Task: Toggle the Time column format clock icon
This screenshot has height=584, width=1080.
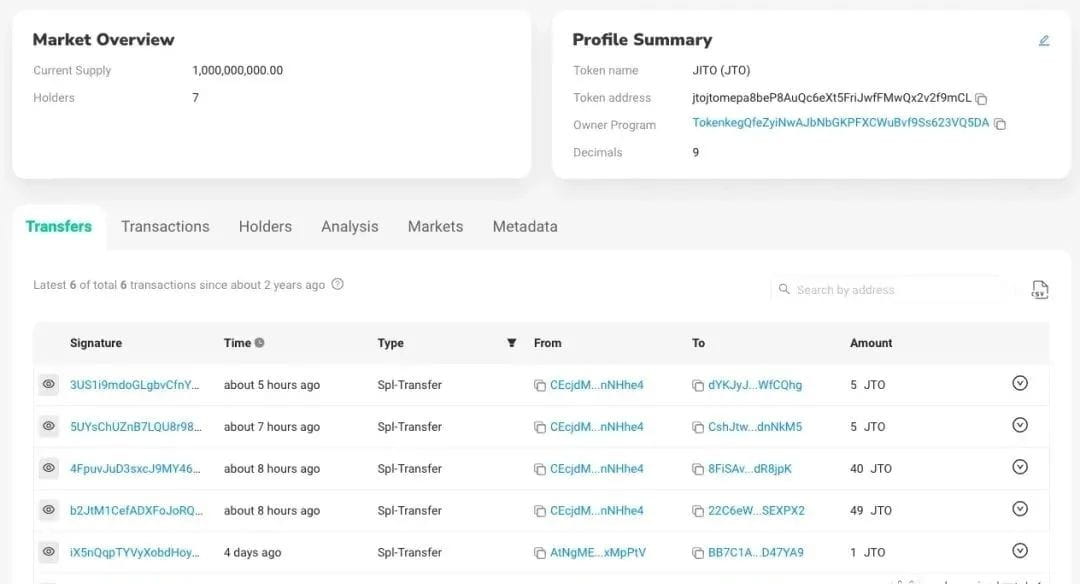Action: click(260, 343)
